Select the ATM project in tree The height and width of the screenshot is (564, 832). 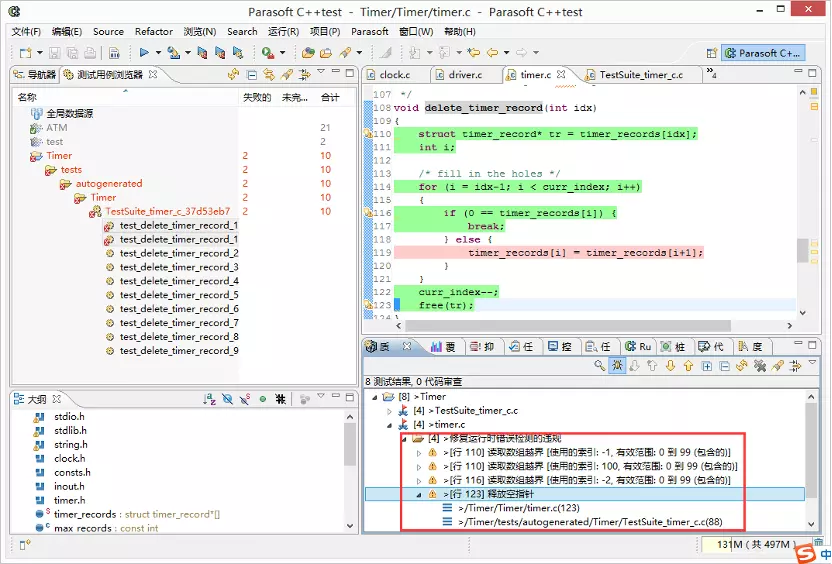tap(56, 128)
